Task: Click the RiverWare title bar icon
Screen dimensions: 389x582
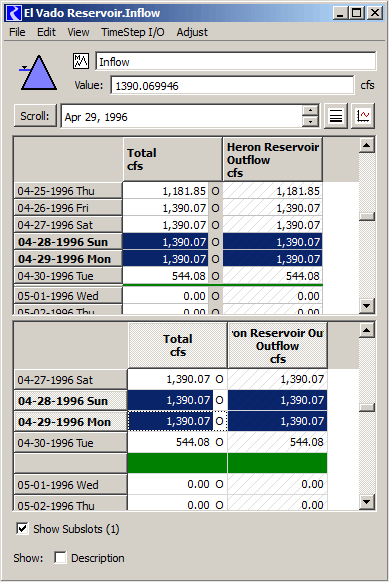Action: tap(14, 13)
